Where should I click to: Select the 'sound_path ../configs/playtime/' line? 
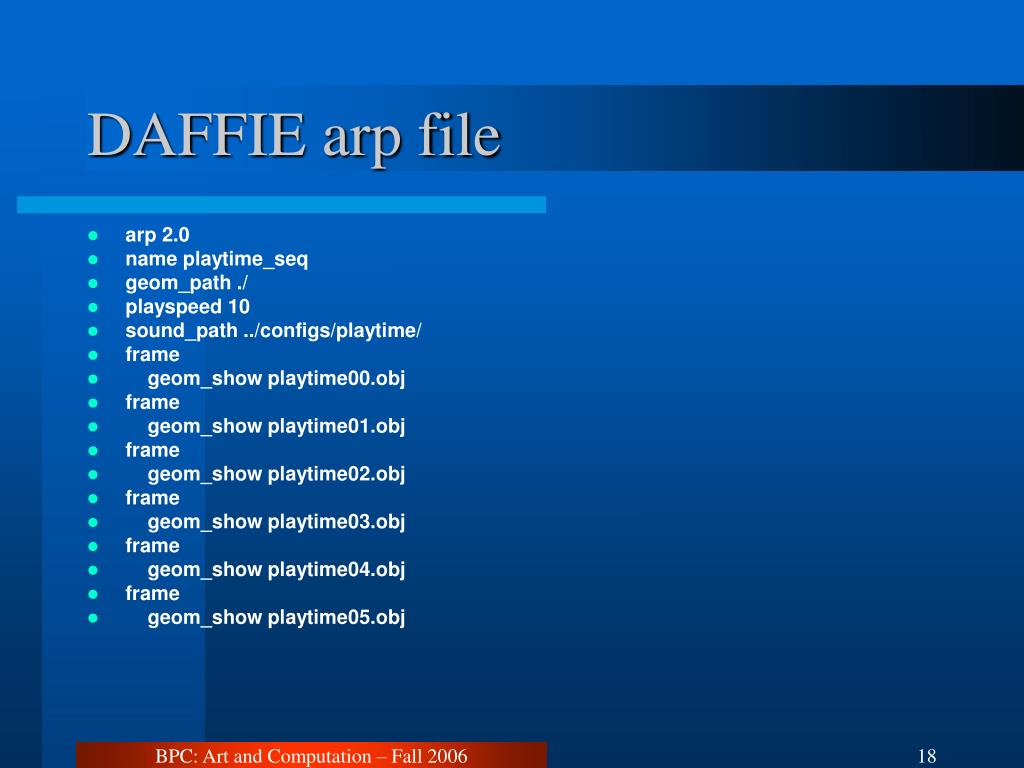(273, 330)
